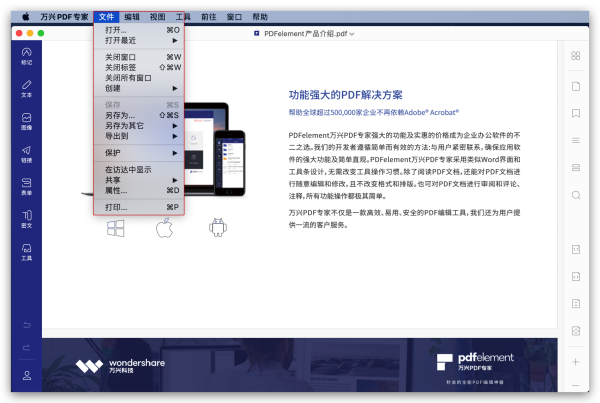Open the 视图 menu
The height and width of the screenshot is (403, 600).
pos(158,17)
